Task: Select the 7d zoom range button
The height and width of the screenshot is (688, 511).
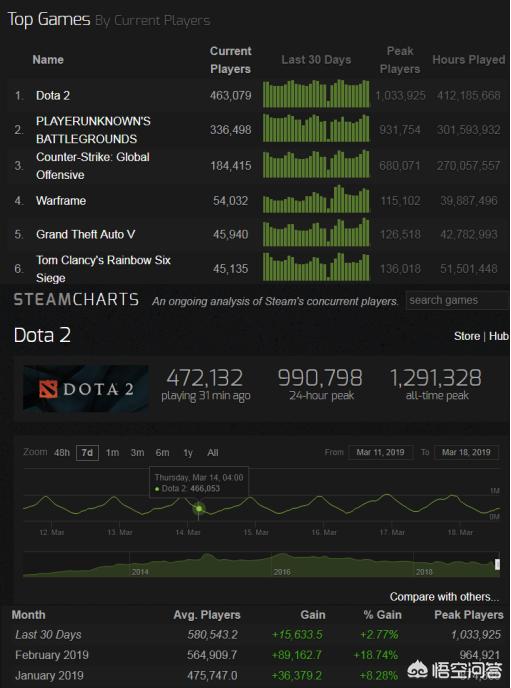Action: (x=87, y=453)
